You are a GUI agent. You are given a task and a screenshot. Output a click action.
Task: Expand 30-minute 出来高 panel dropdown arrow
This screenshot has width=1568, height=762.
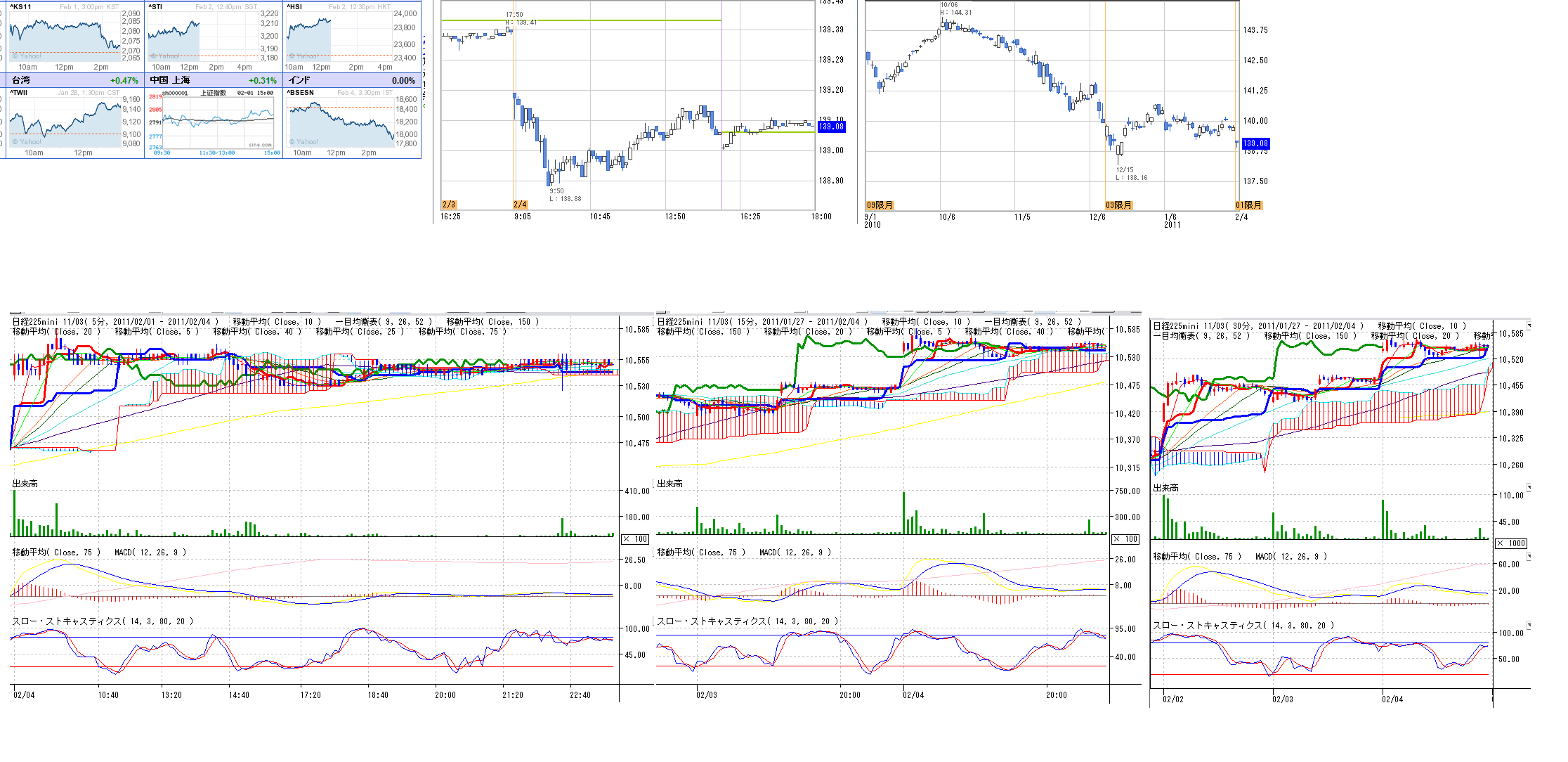coord(1529,487)
